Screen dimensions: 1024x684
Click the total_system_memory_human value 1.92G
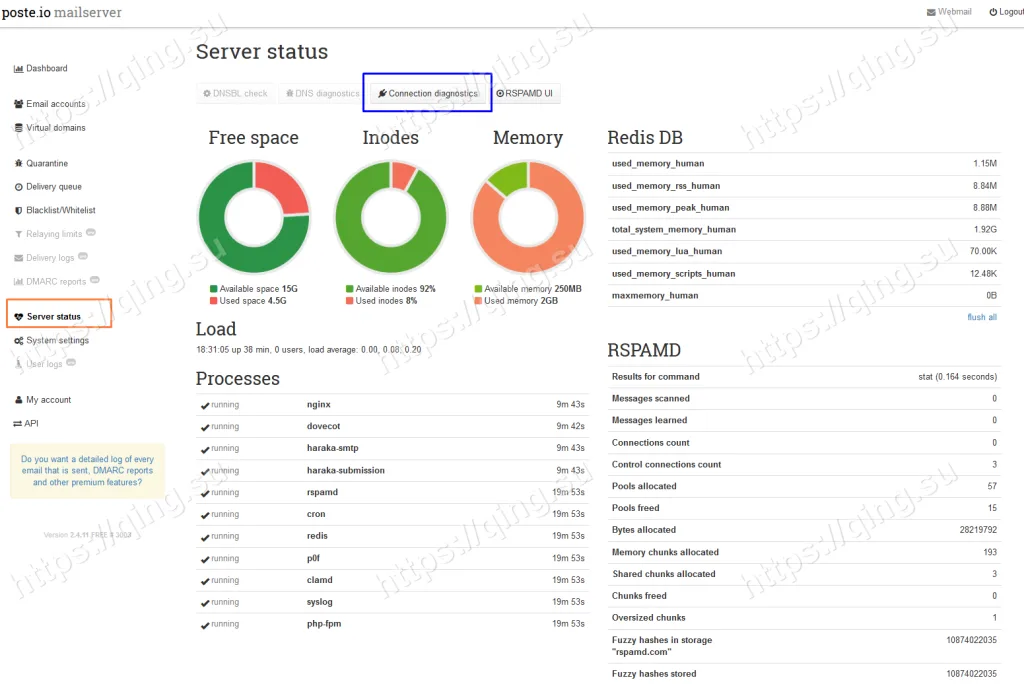click(x=985, y=229)
